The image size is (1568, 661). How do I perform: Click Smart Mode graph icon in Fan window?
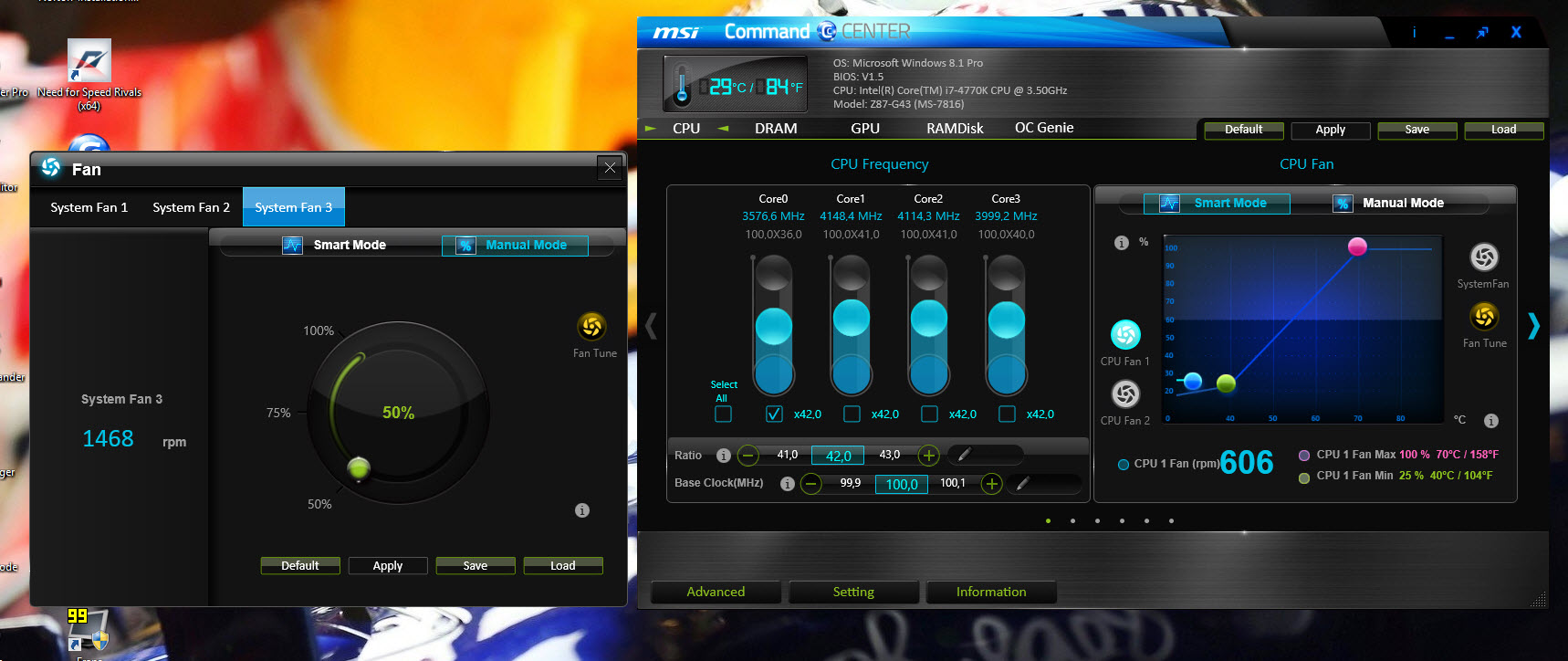(292, 245)
